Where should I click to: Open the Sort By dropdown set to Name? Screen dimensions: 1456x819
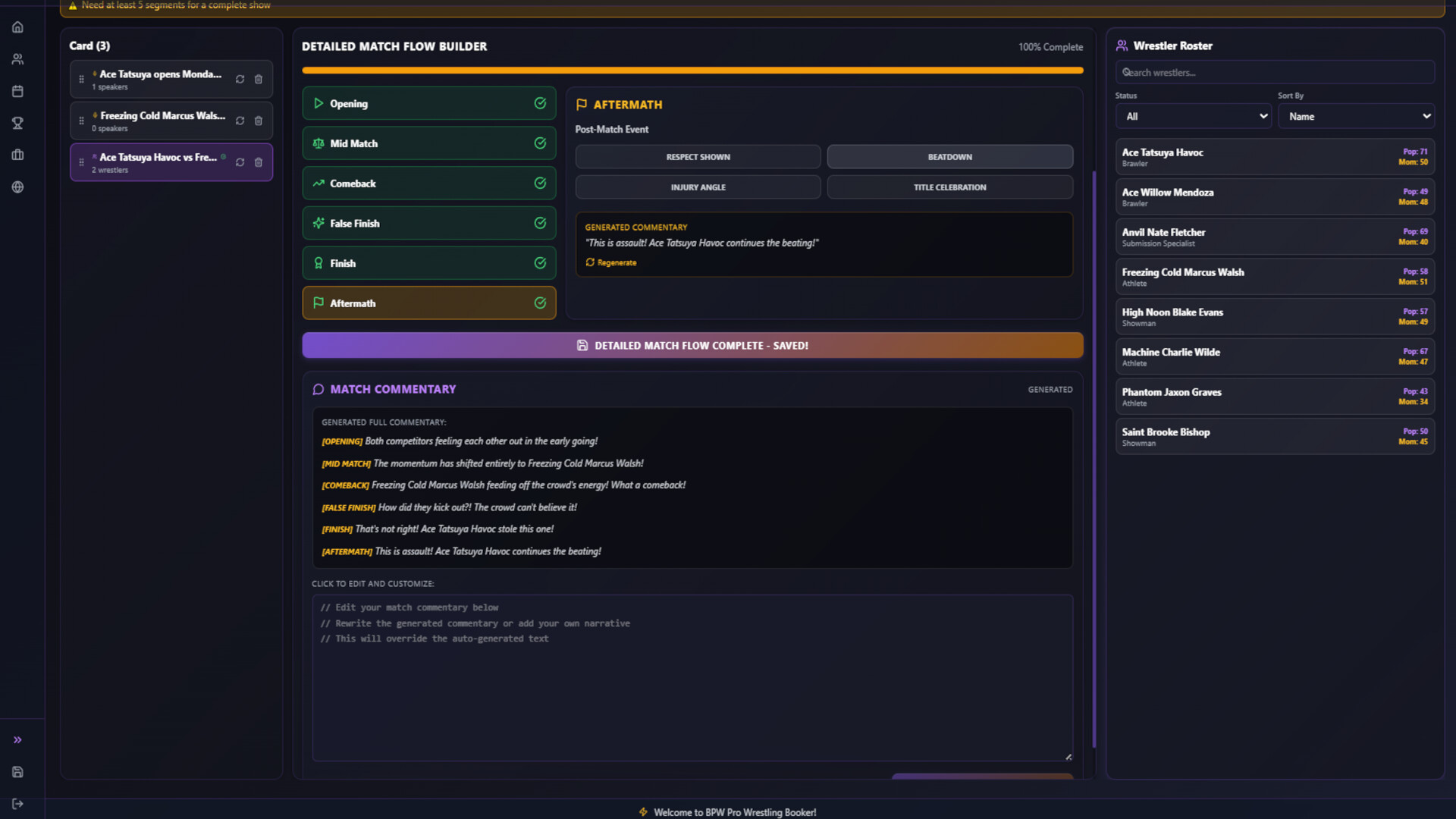click(x=1355, y=116)
